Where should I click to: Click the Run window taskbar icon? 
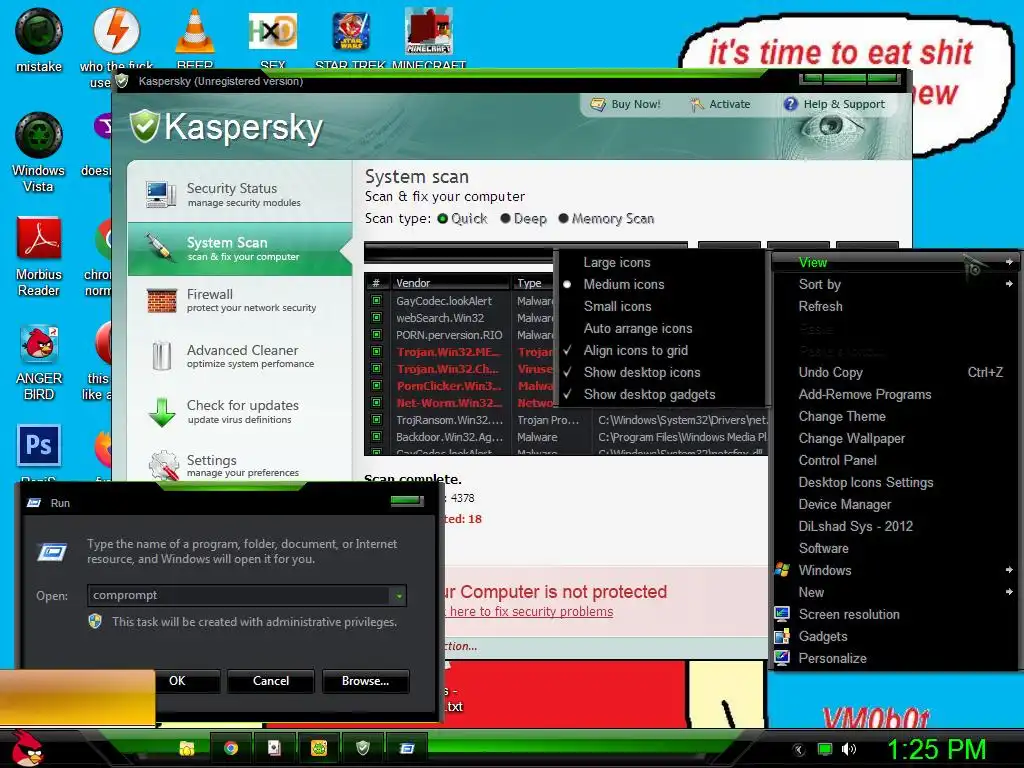pyautogui.click(x=407, y=748)
